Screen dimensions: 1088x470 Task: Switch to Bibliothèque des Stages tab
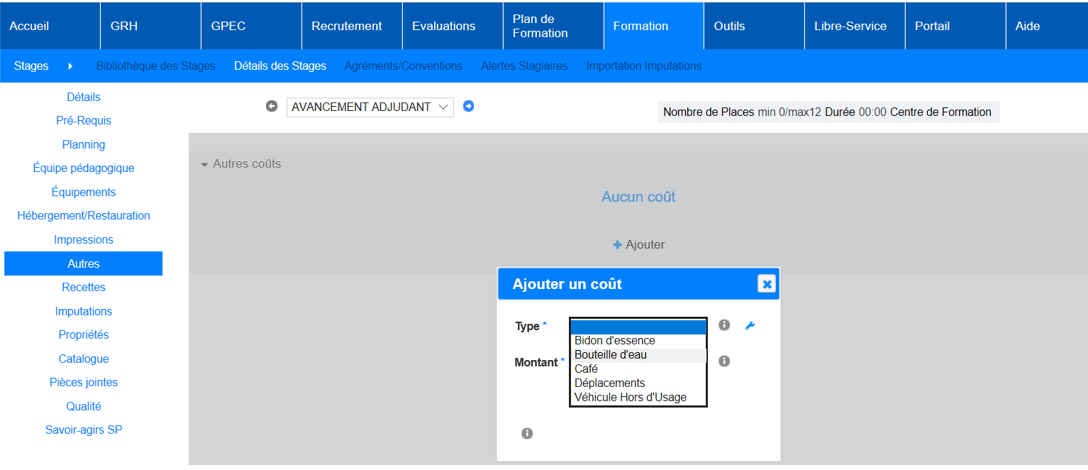(155, 66)
